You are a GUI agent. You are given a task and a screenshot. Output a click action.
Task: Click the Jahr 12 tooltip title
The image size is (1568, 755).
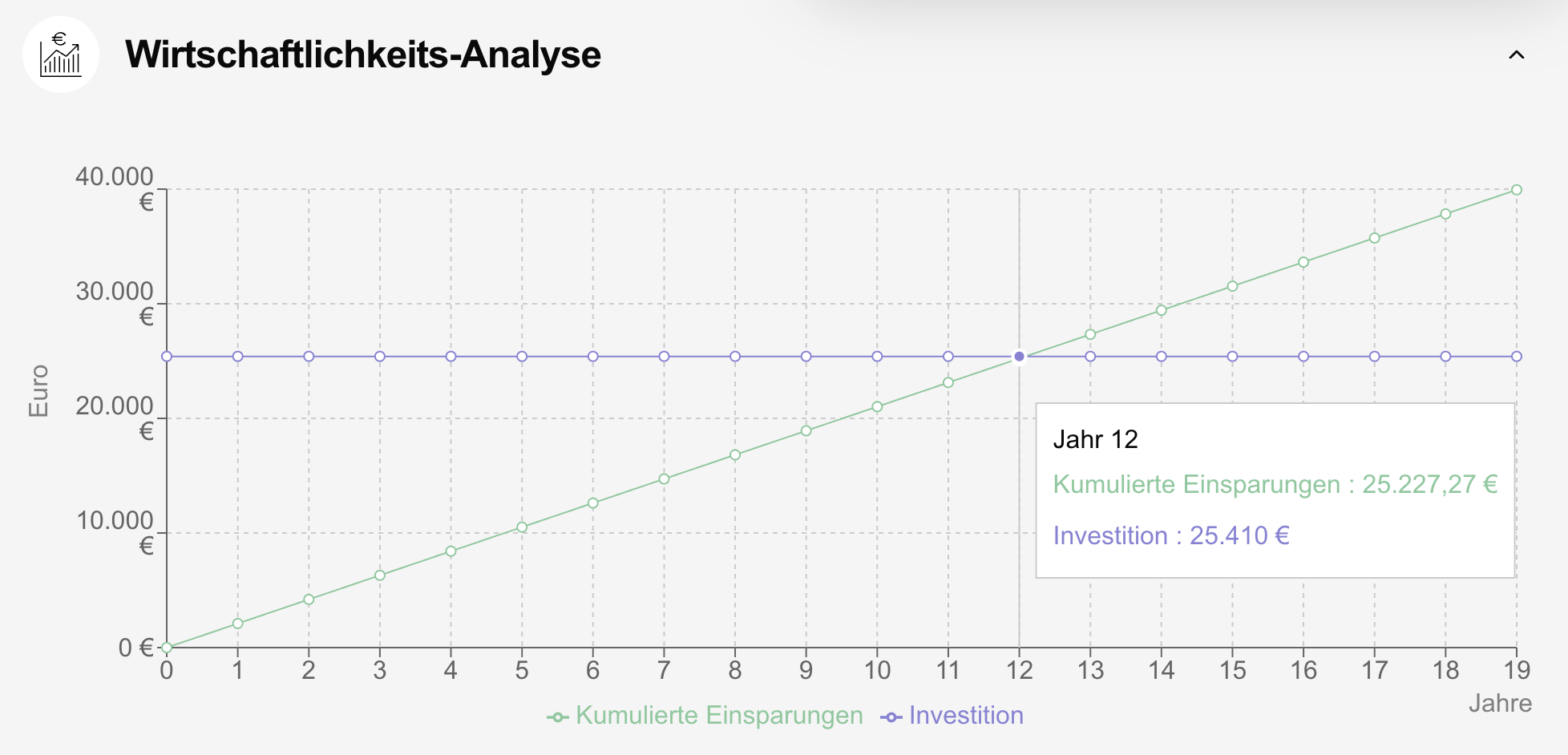(1095, 439)
